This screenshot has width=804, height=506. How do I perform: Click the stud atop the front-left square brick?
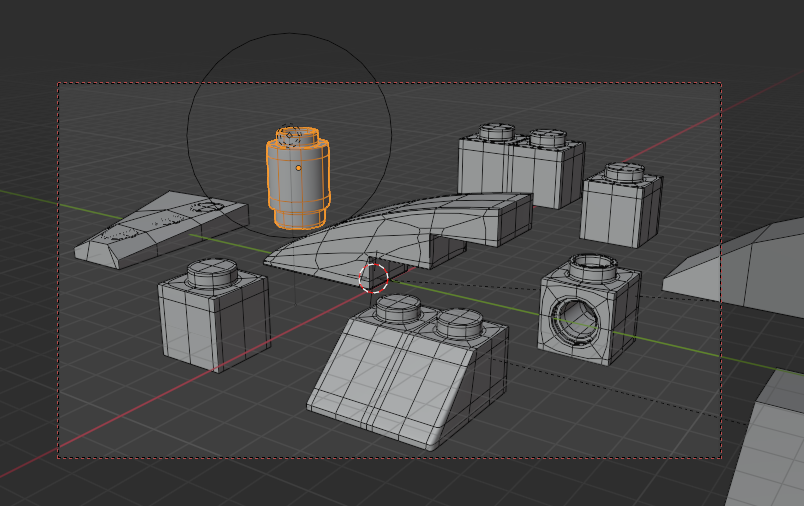(213, 270)
